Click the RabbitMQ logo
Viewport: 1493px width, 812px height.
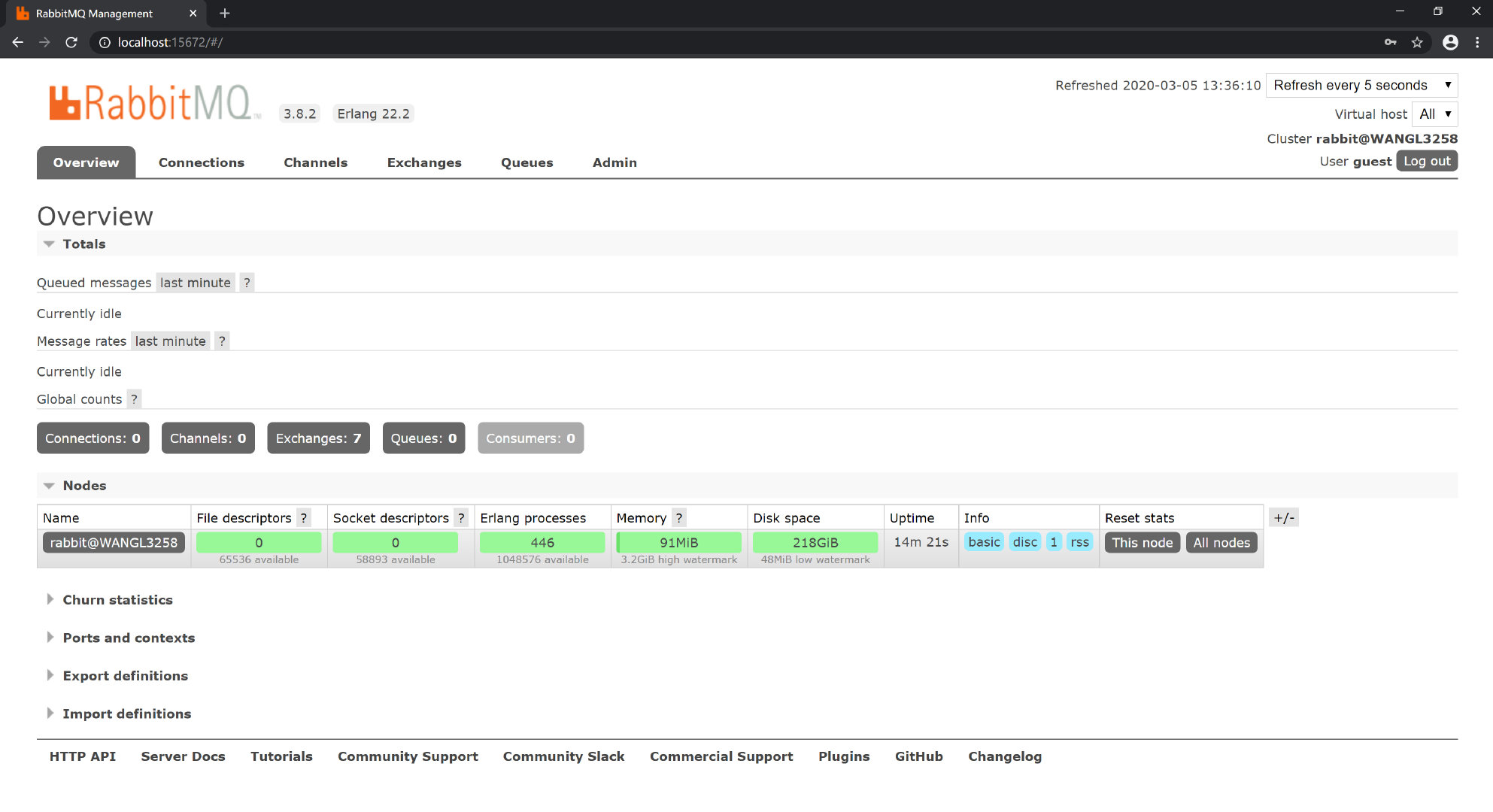coord(154,103)
